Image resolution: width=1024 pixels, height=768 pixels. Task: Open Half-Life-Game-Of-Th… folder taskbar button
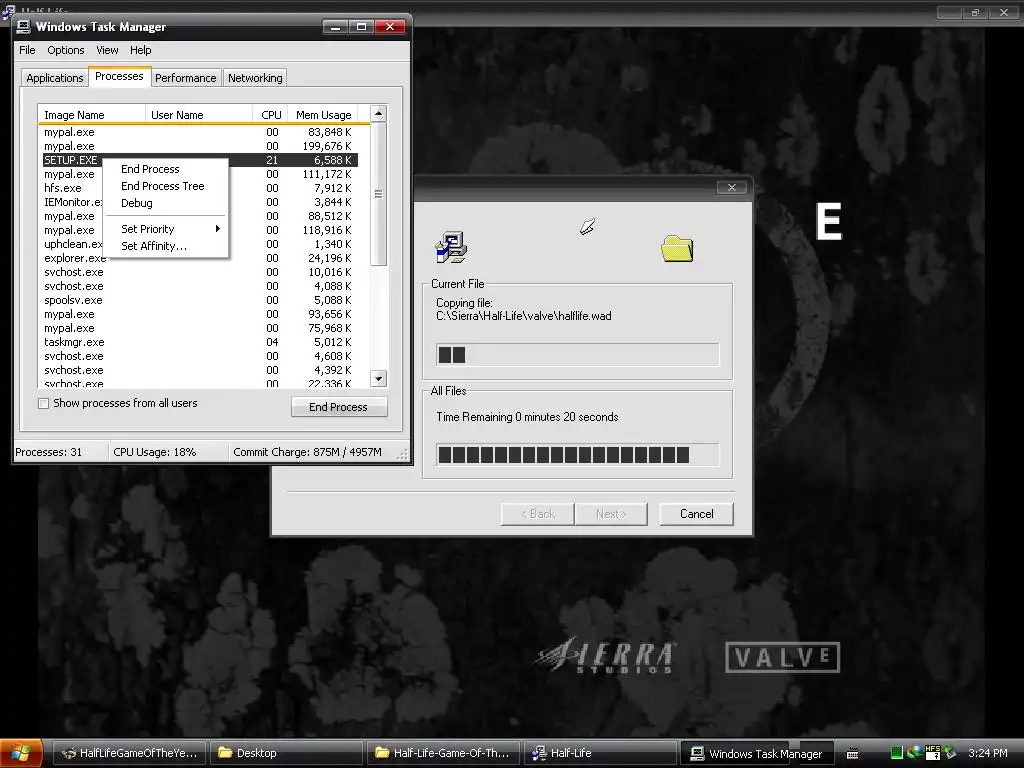[x=443, y=753]
